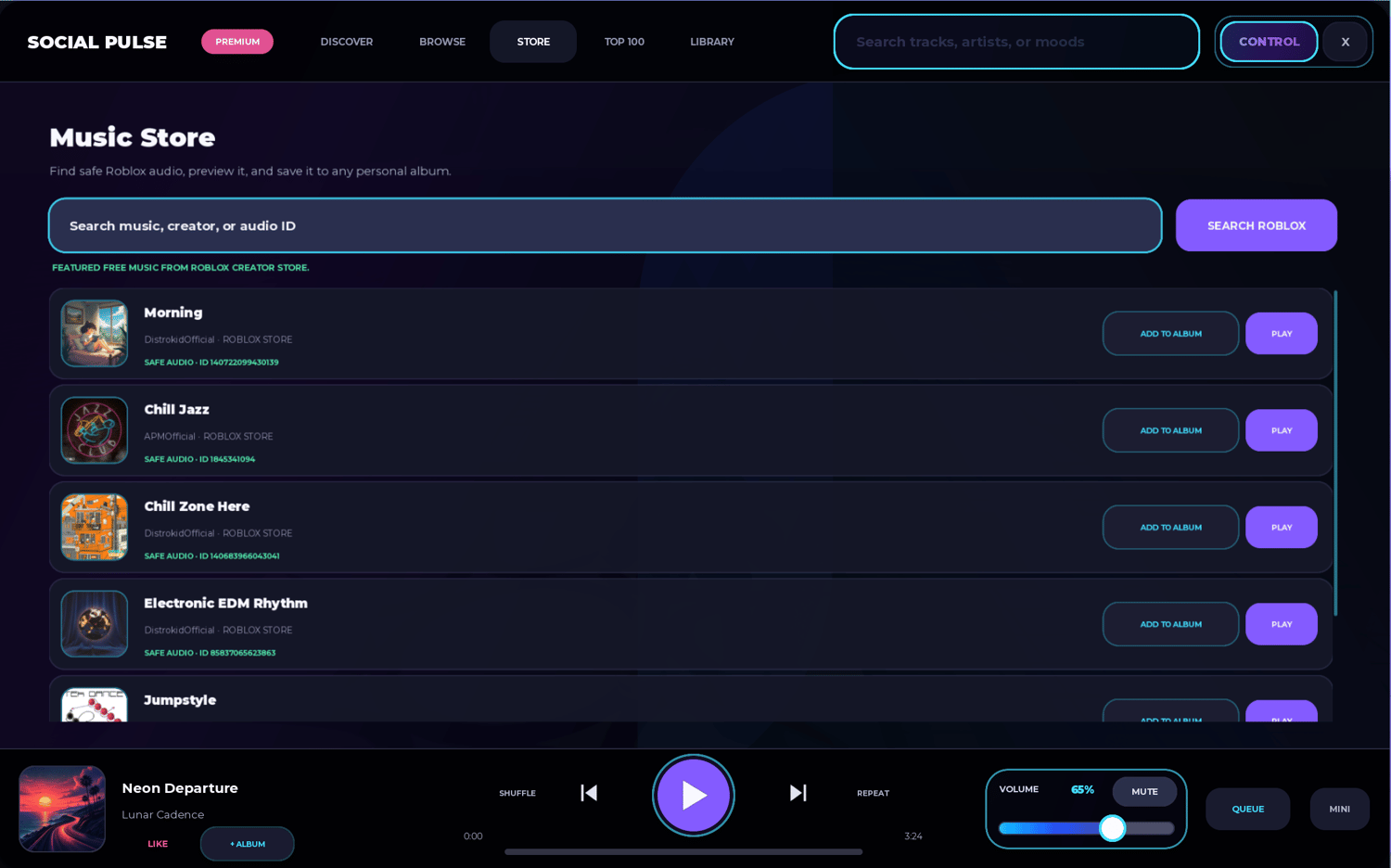Screen dimensions: 1391x868
Task: Play the Chill Jazz track
Action: click(1281, 430)
